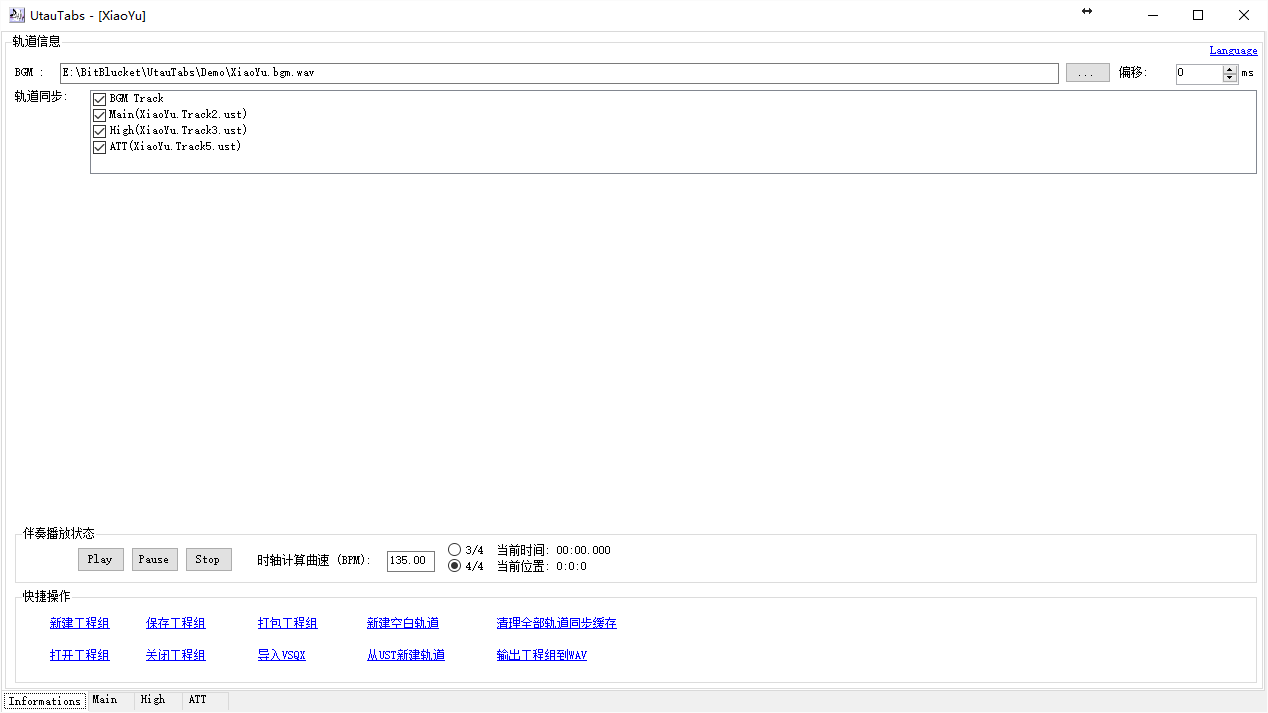The image size is (1268, 713).
Task: Close the project with 关闭工程组
Action: tap(176, 655)
